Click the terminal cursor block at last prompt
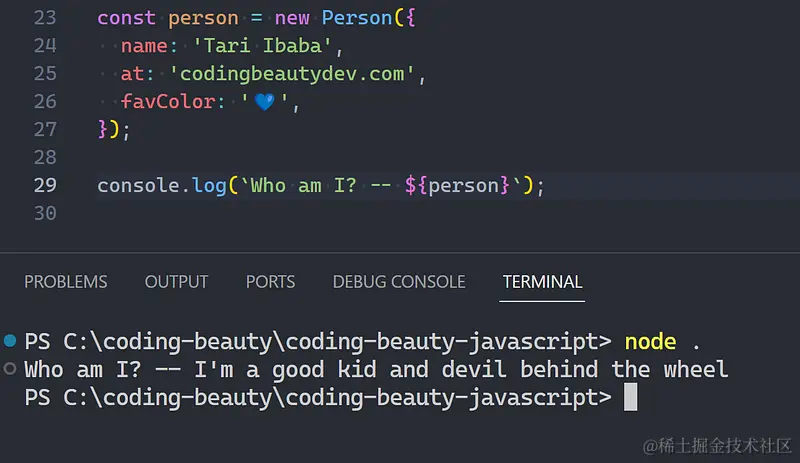The image size is (800, 463). 631,397
